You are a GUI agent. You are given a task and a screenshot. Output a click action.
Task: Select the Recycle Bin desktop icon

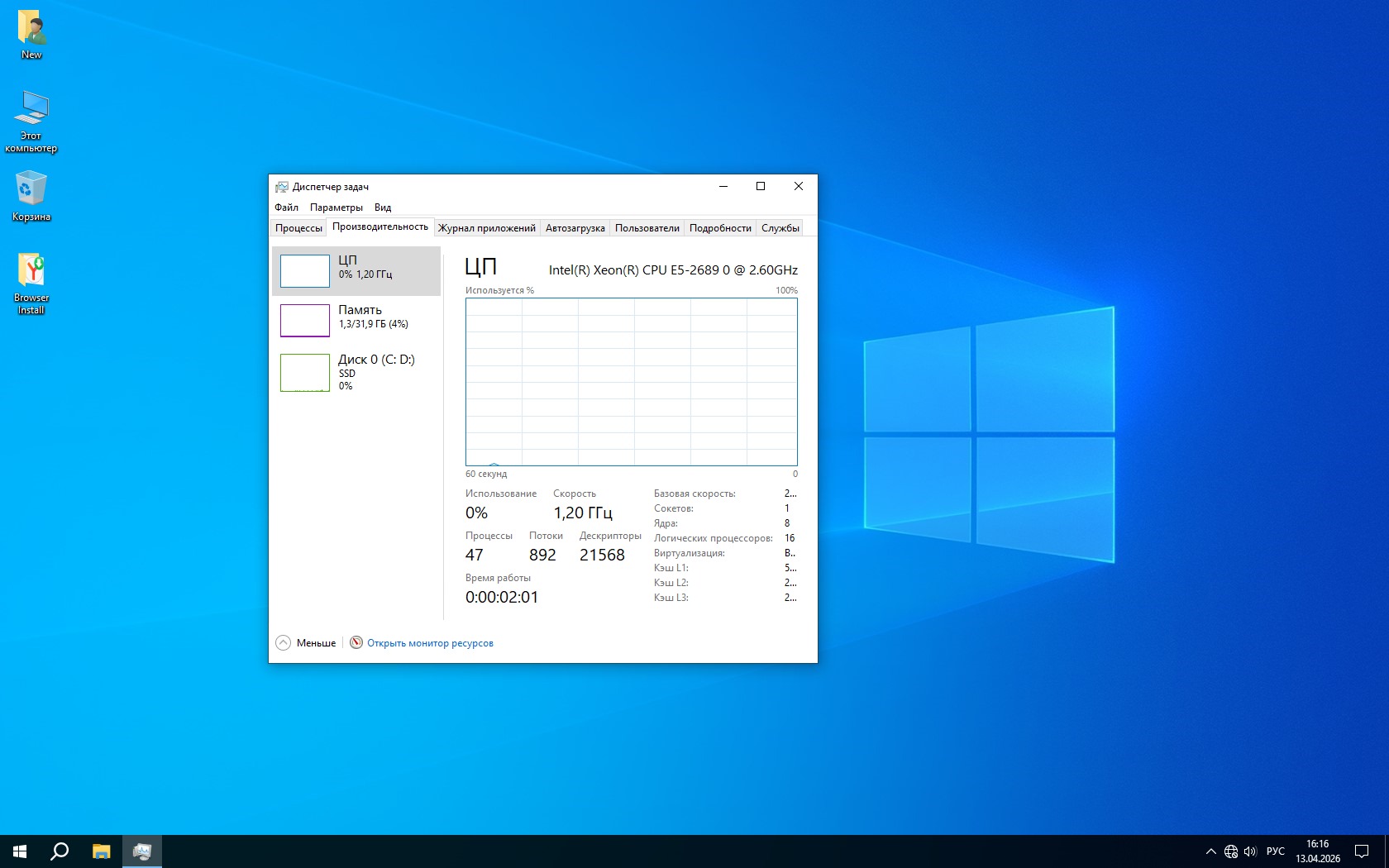(31, 196)
